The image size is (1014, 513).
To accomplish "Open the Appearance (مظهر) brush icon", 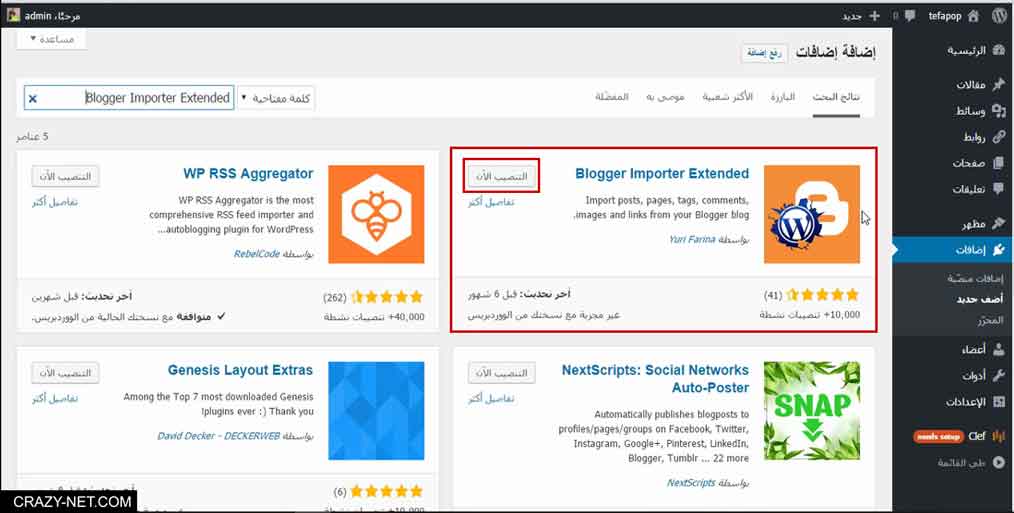I will coord(998,224).
